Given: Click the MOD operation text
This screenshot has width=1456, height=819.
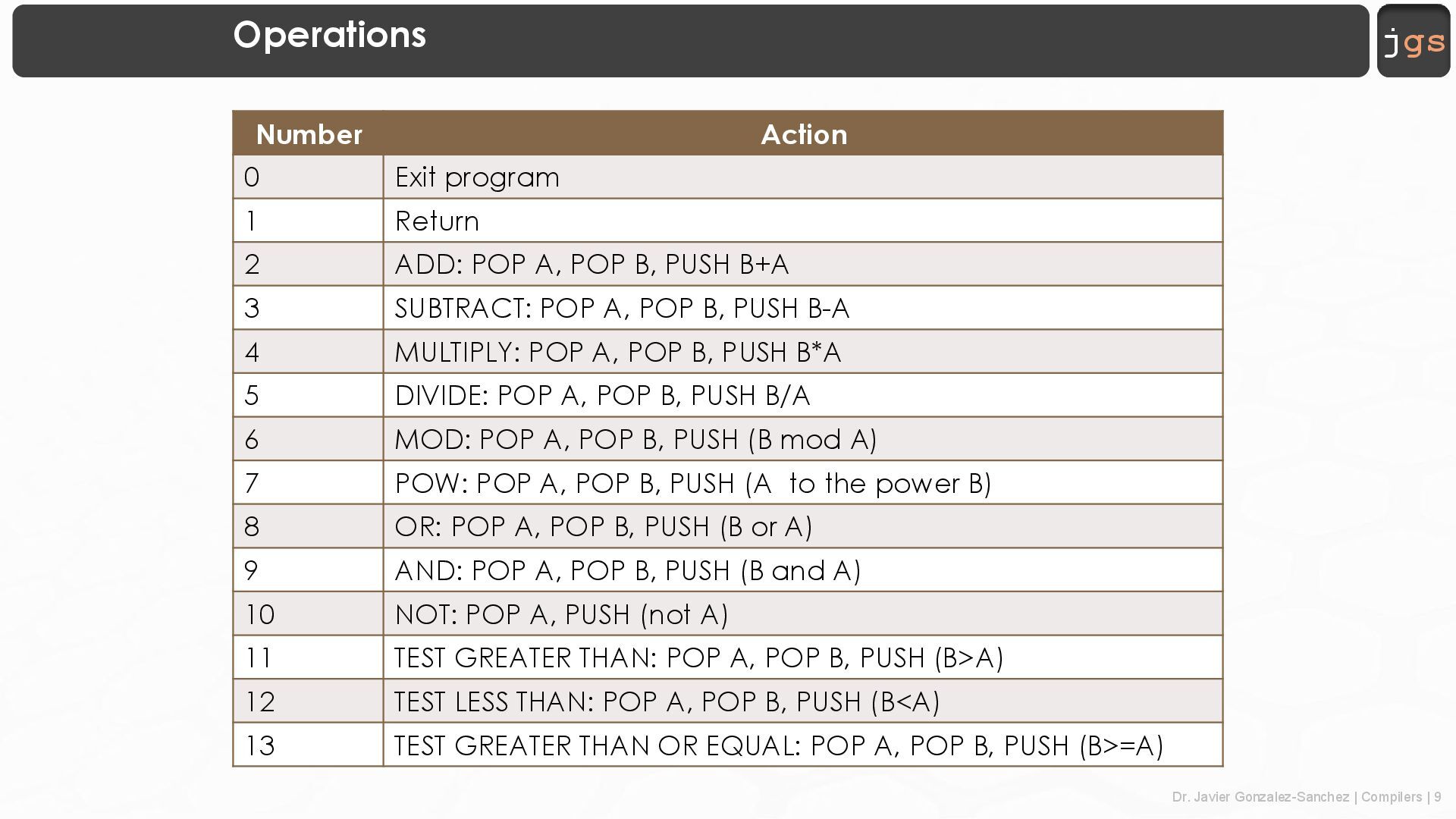Looking at the screenshot, I should (x=635, y=440).
